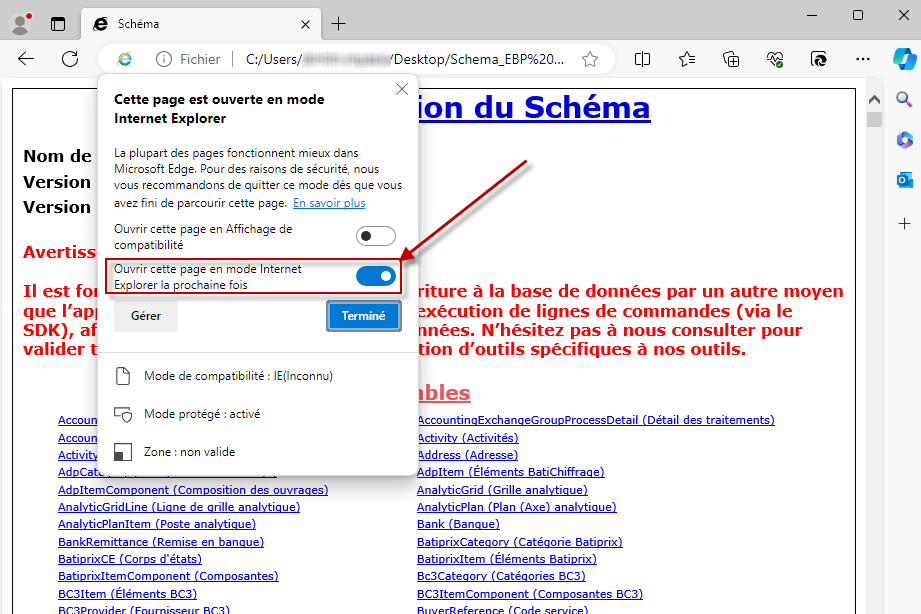The height and width of the screenshot is (614, 921).
Task: Click the Schéma page title link
Action: click(535, 107)
